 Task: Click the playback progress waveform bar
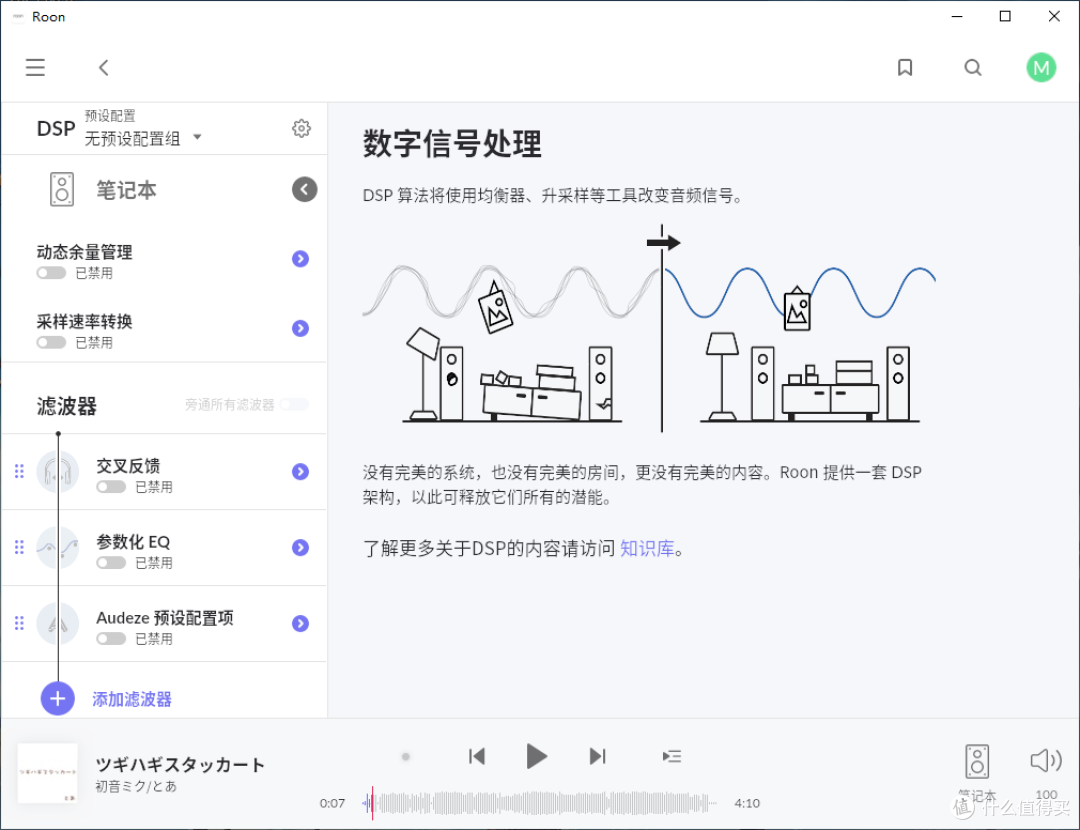[x=540, y=803]
